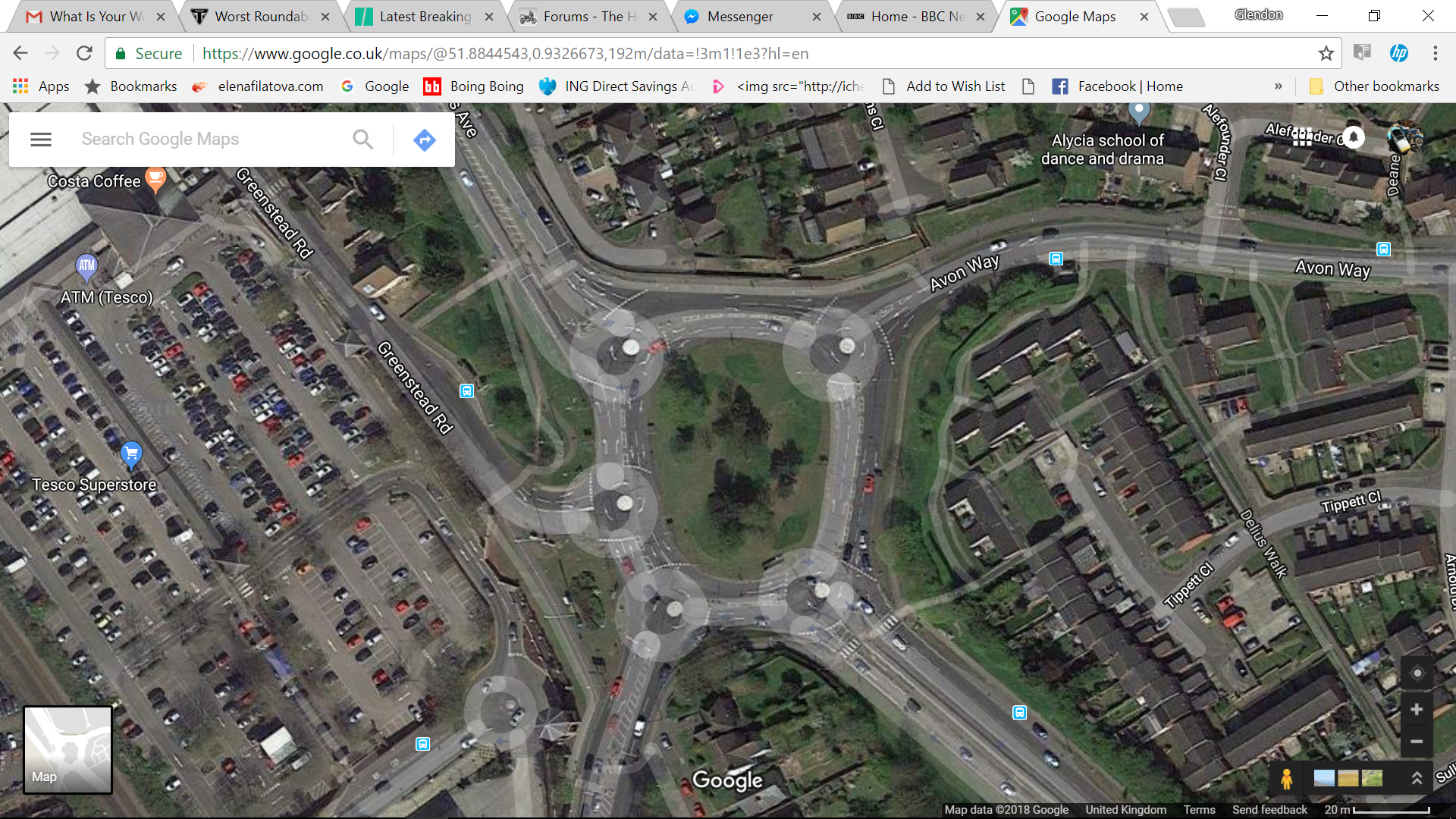Viewport: 1456px width, 819px height.
Task: Click the Send feedback link
Action: (x=1269, y=810)
